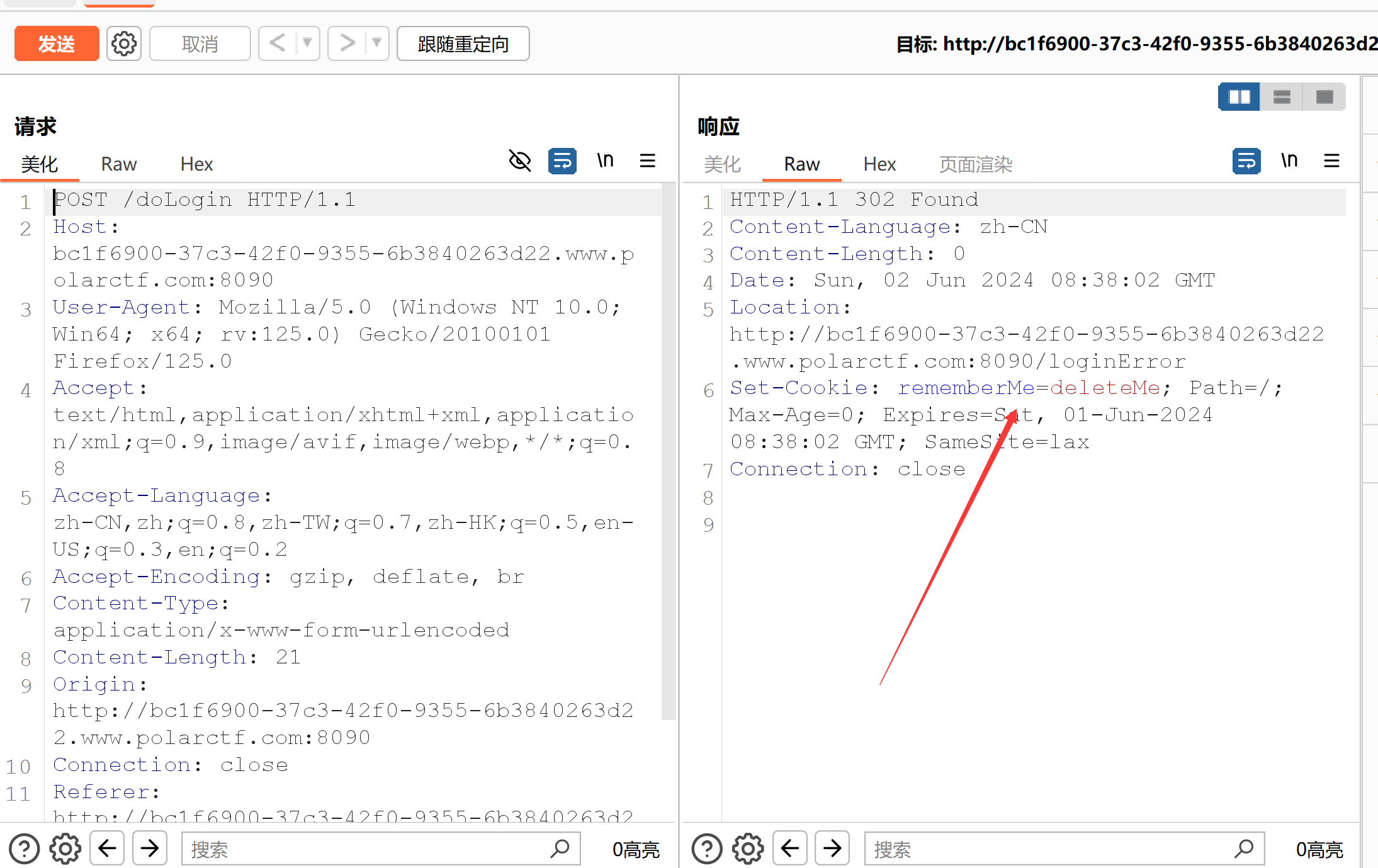1378x868 pixels.
Task: Open request panel hamburger menu
Action: (x=648, y=161)
